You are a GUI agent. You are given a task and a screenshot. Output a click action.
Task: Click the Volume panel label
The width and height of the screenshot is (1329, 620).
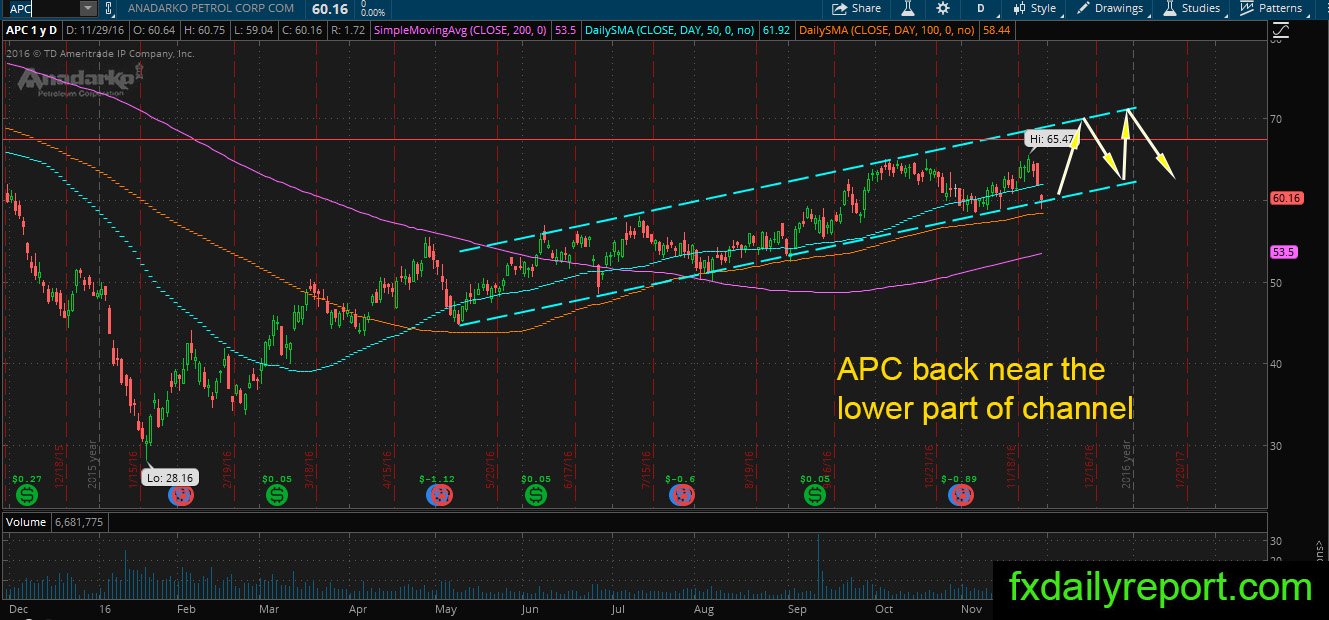tap(25, 522)
